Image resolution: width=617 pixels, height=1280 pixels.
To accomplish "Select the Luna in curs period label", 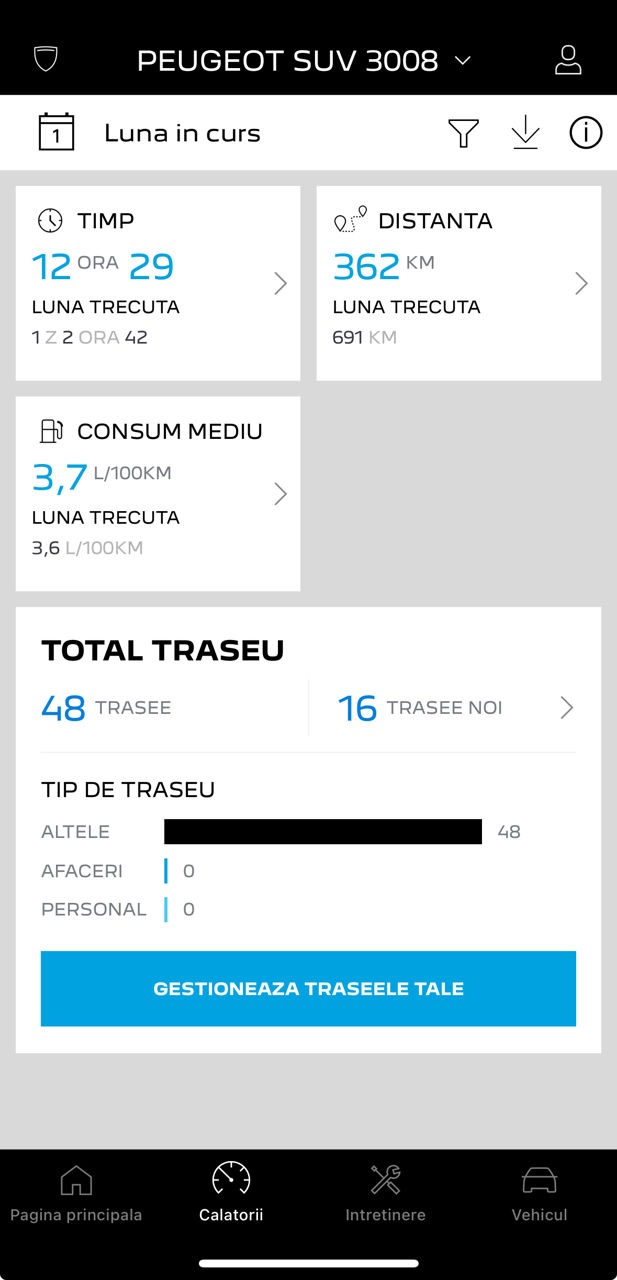I will 182,133.
